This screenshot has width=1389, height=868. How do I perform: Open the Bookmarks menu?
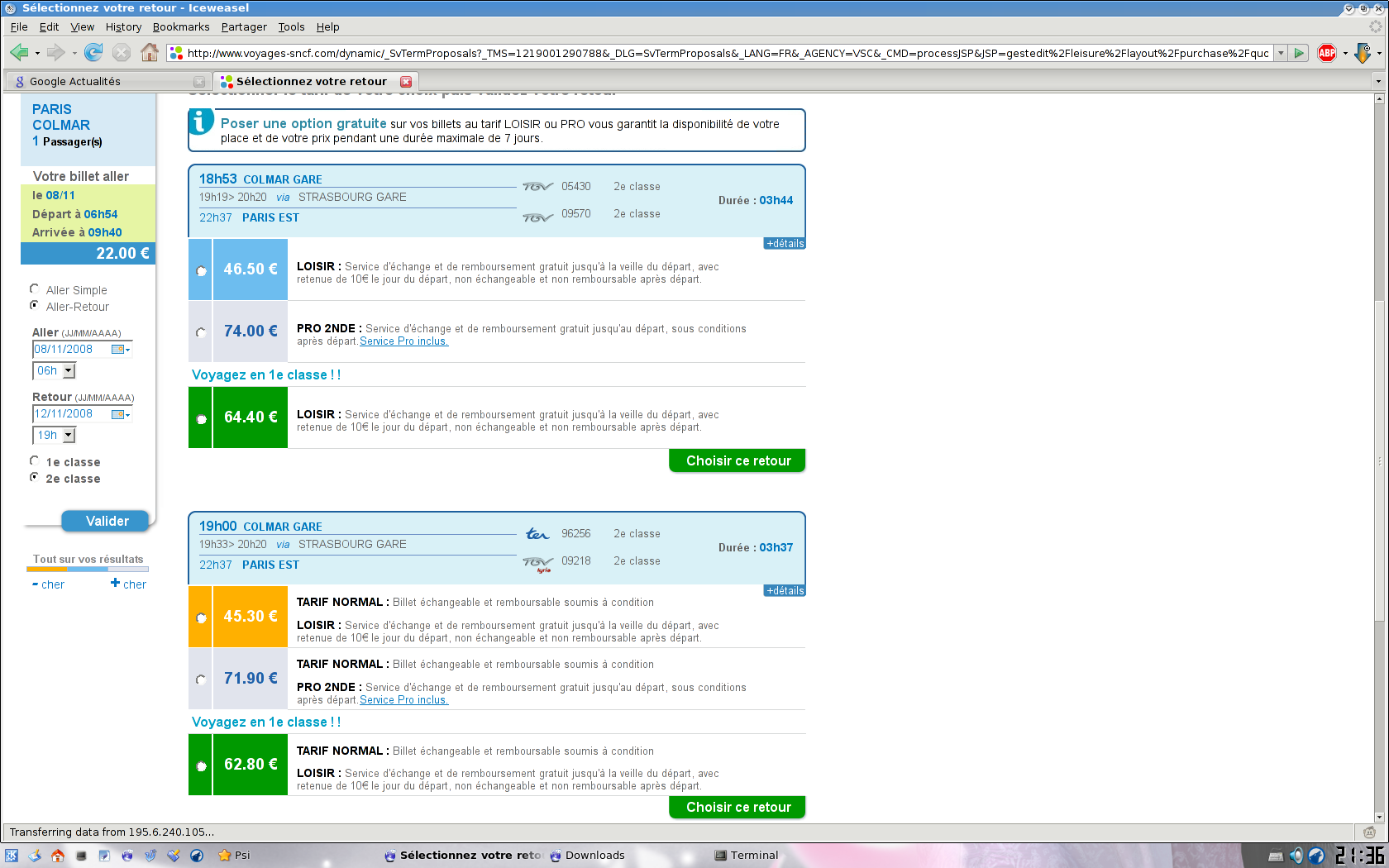181,26
